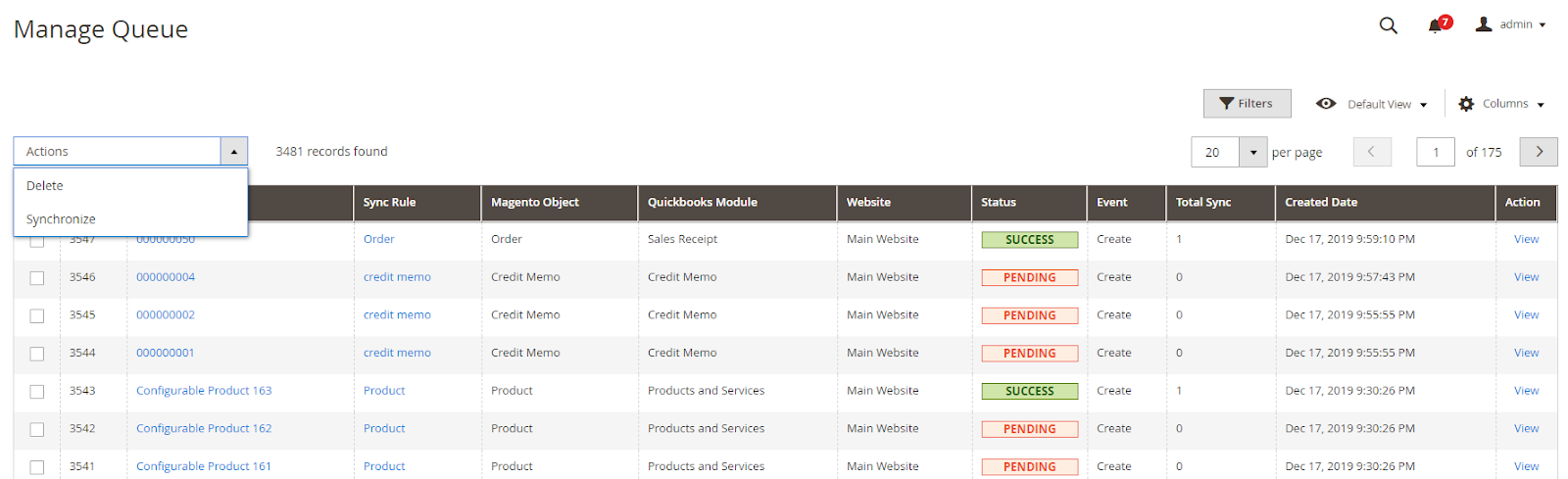This screenshot has height=479, width=1568.
Task: Click the search magnifier icon
Action: click(x=1388, y=25)
